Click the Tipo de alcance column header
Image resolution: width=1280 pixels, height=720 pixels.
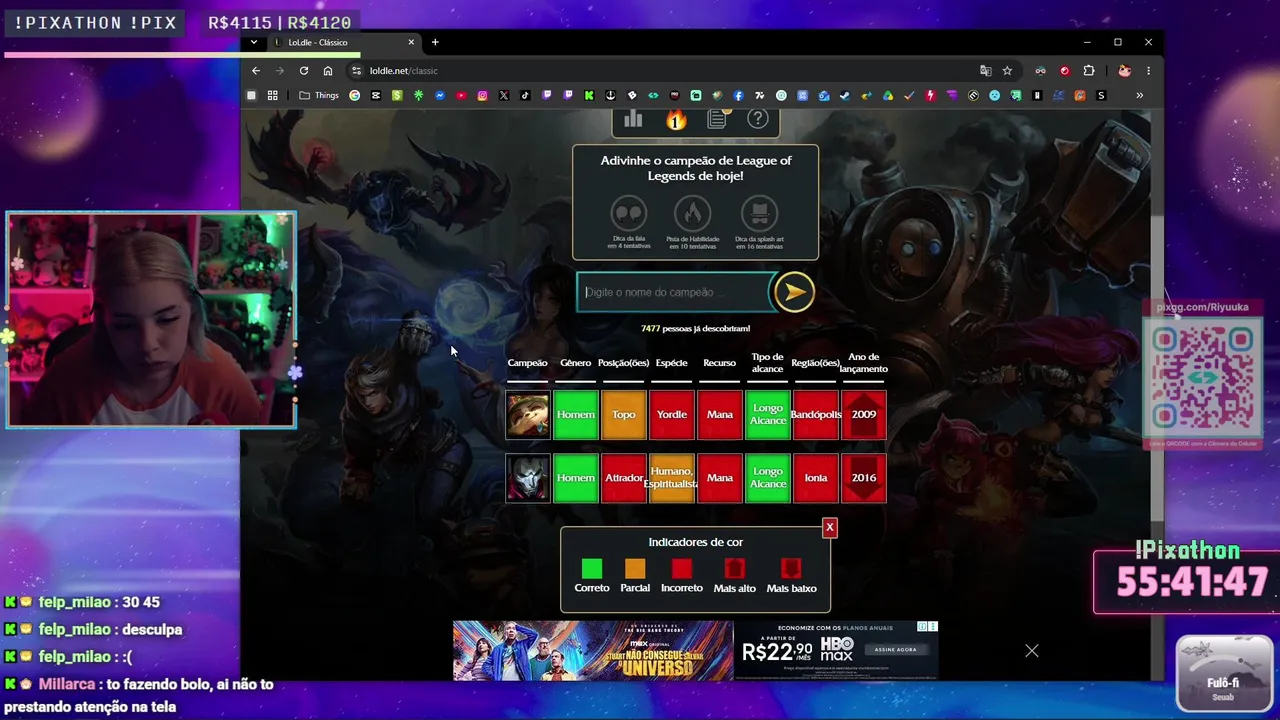[767, 363]
